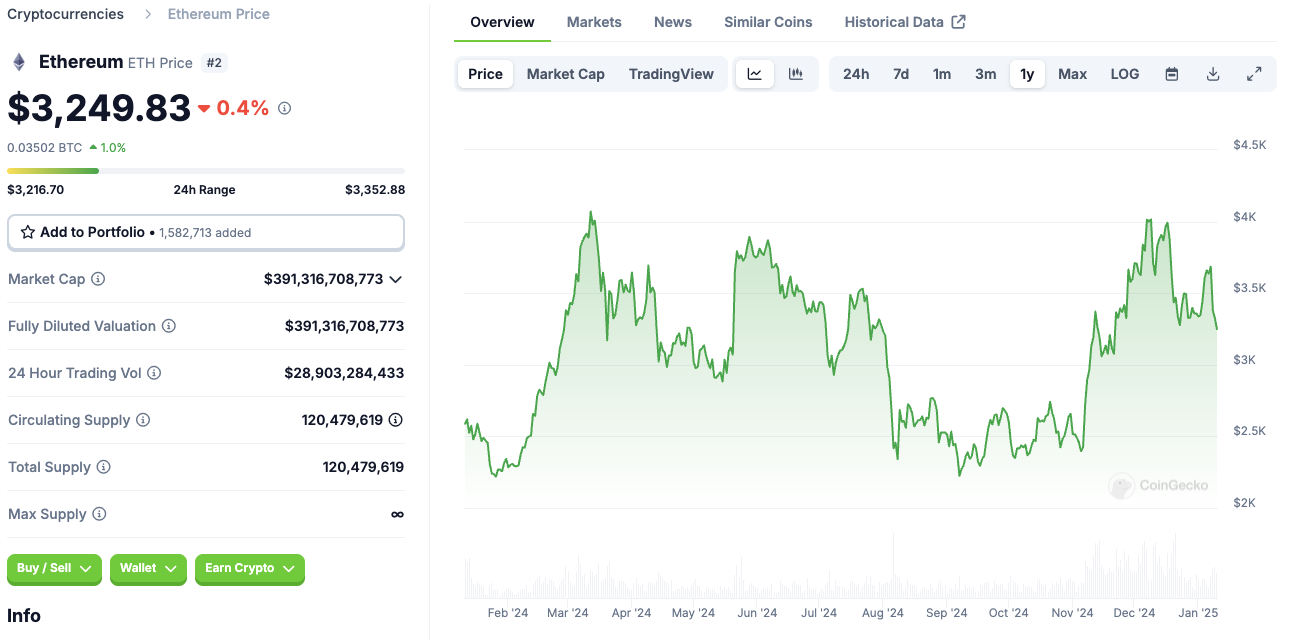This screenshot has height=640, width=1294.
Task: Open the Max Supply info icon
Action: click(x=99, y=514)
